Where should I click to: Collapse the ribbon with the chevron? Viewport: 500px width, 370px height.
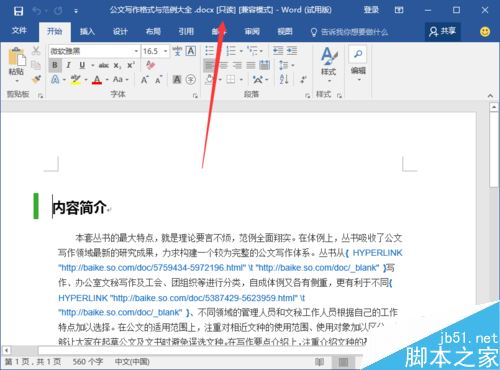tap(490, 96)
